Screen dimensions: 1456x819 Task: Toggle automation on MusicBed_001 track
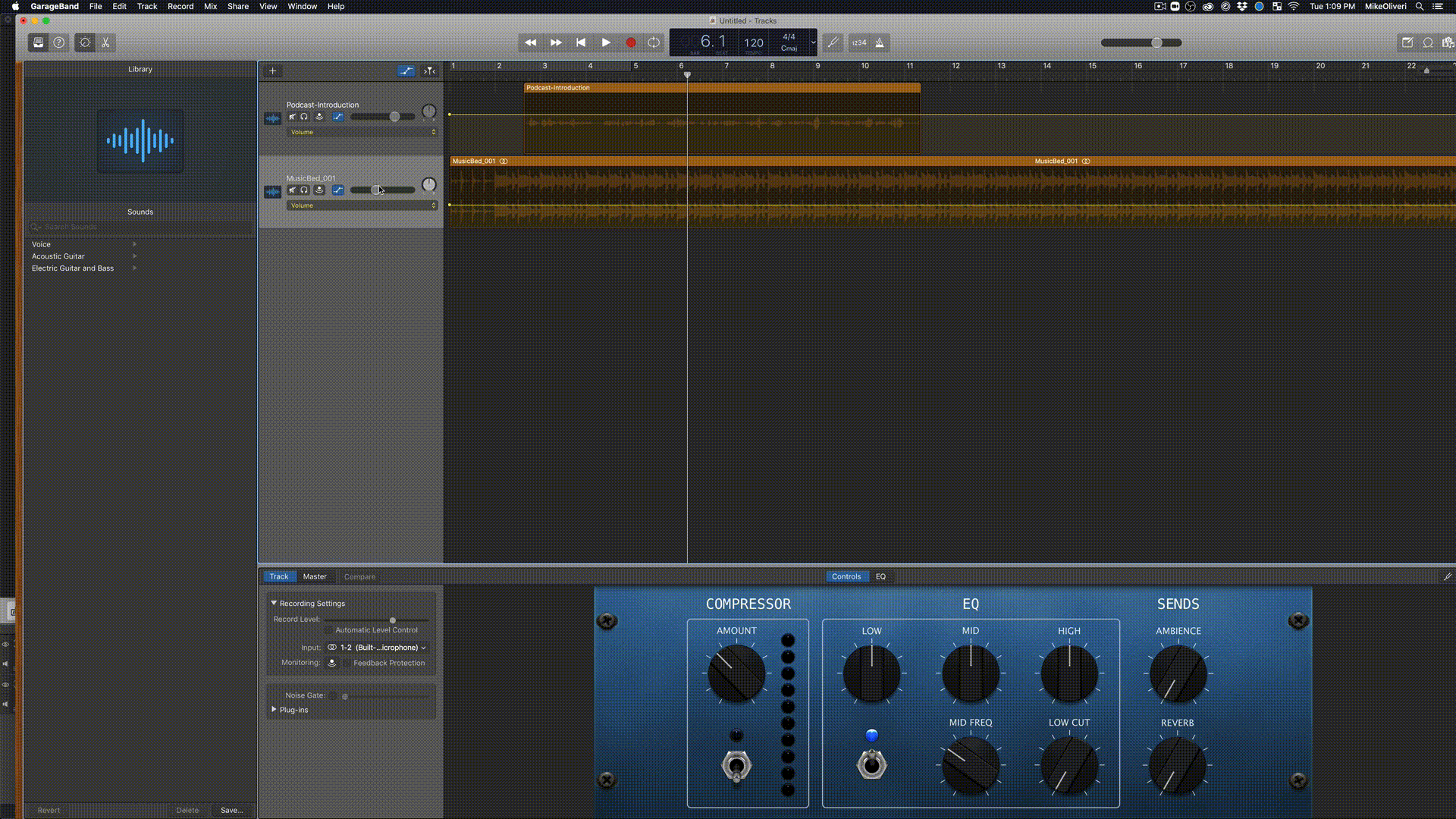click(x=338, y=190)
